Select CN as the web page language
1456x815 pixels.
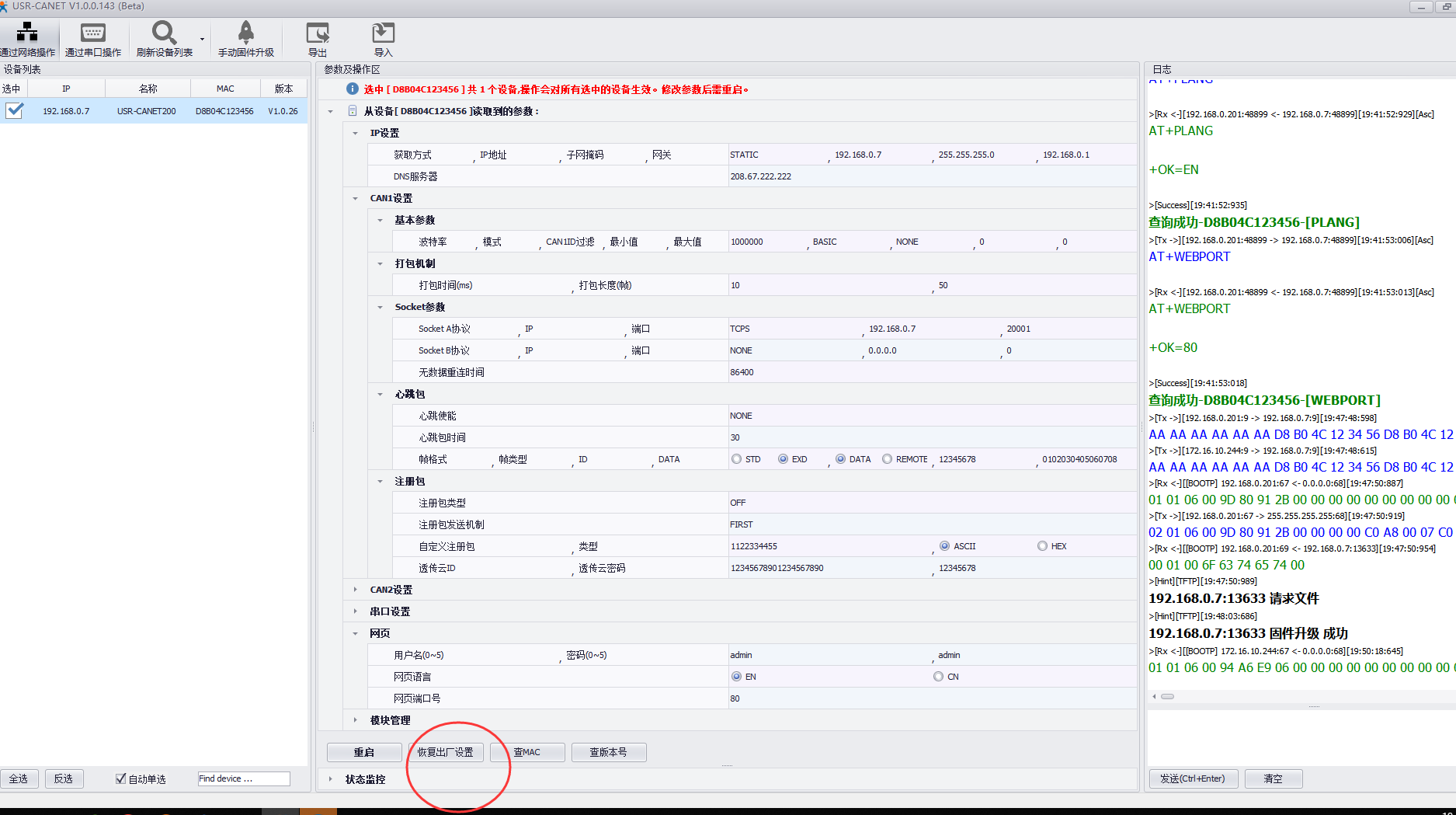click(x=938, y=677)
